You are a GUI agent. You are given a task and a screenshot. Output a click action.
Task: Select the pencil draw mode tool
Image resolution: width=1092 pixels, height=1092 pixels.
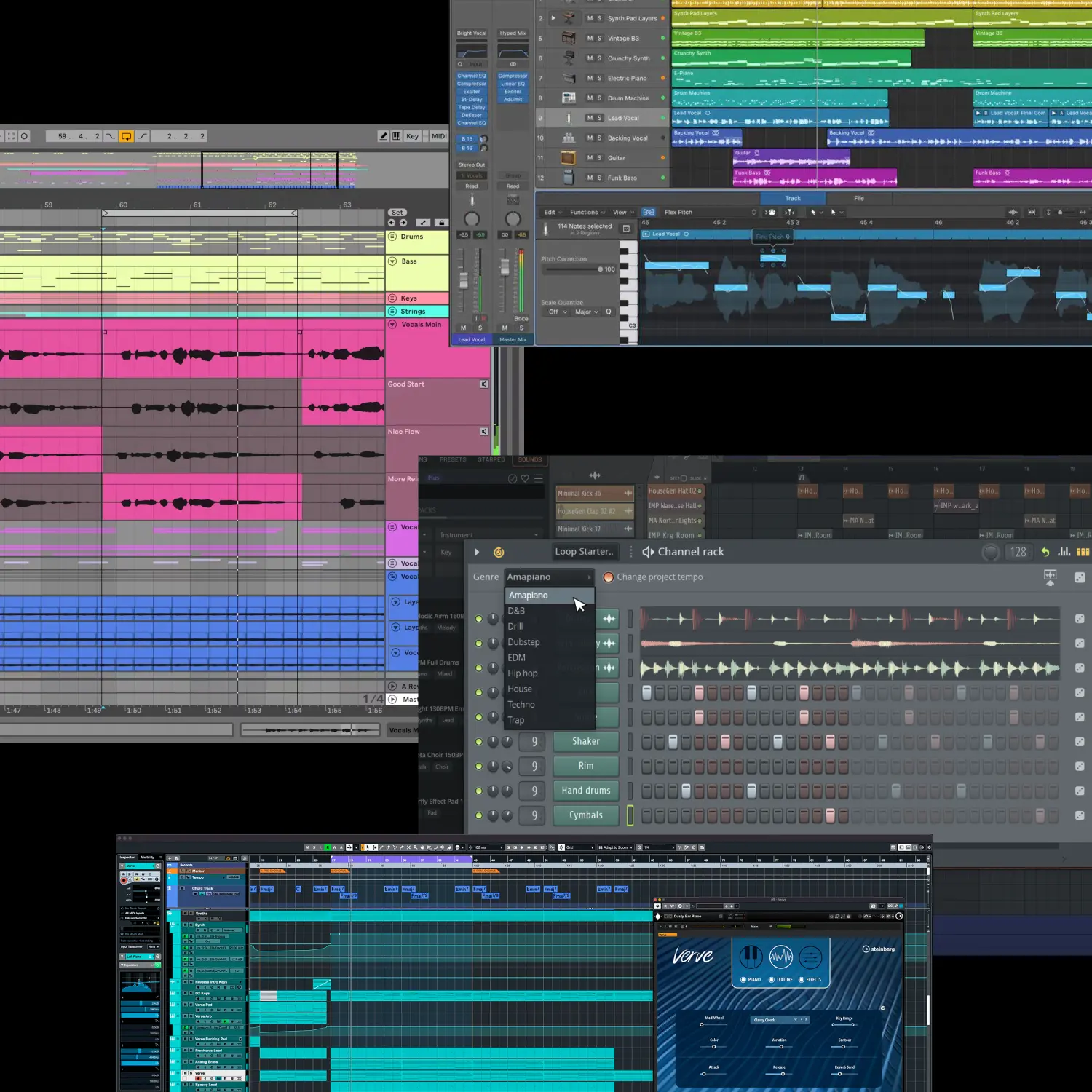[384, 136]
